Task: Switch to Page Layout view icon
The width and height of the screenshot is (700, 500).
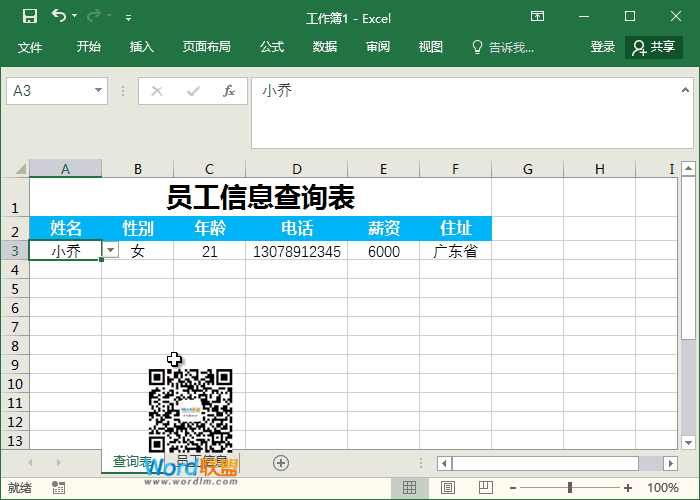Action: tap(448, 488)
